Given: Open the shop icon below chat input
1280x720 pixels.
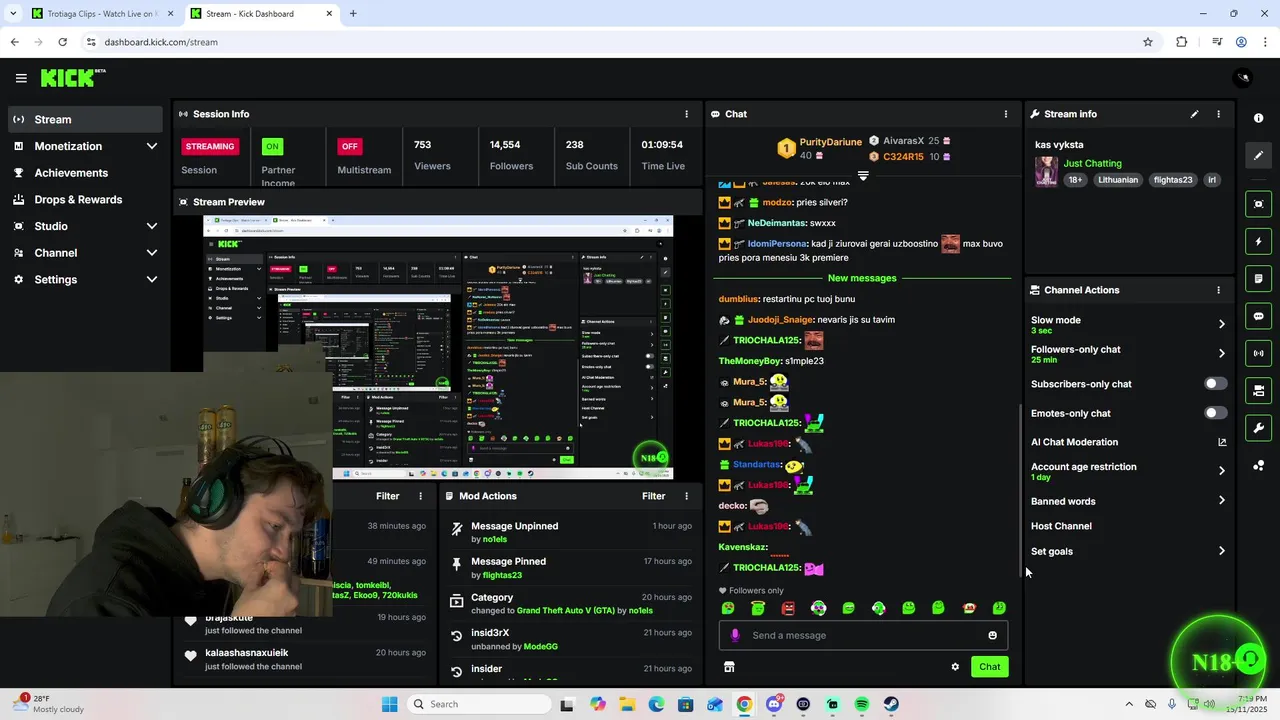Looking at the screenshot, I should [729, 667].
